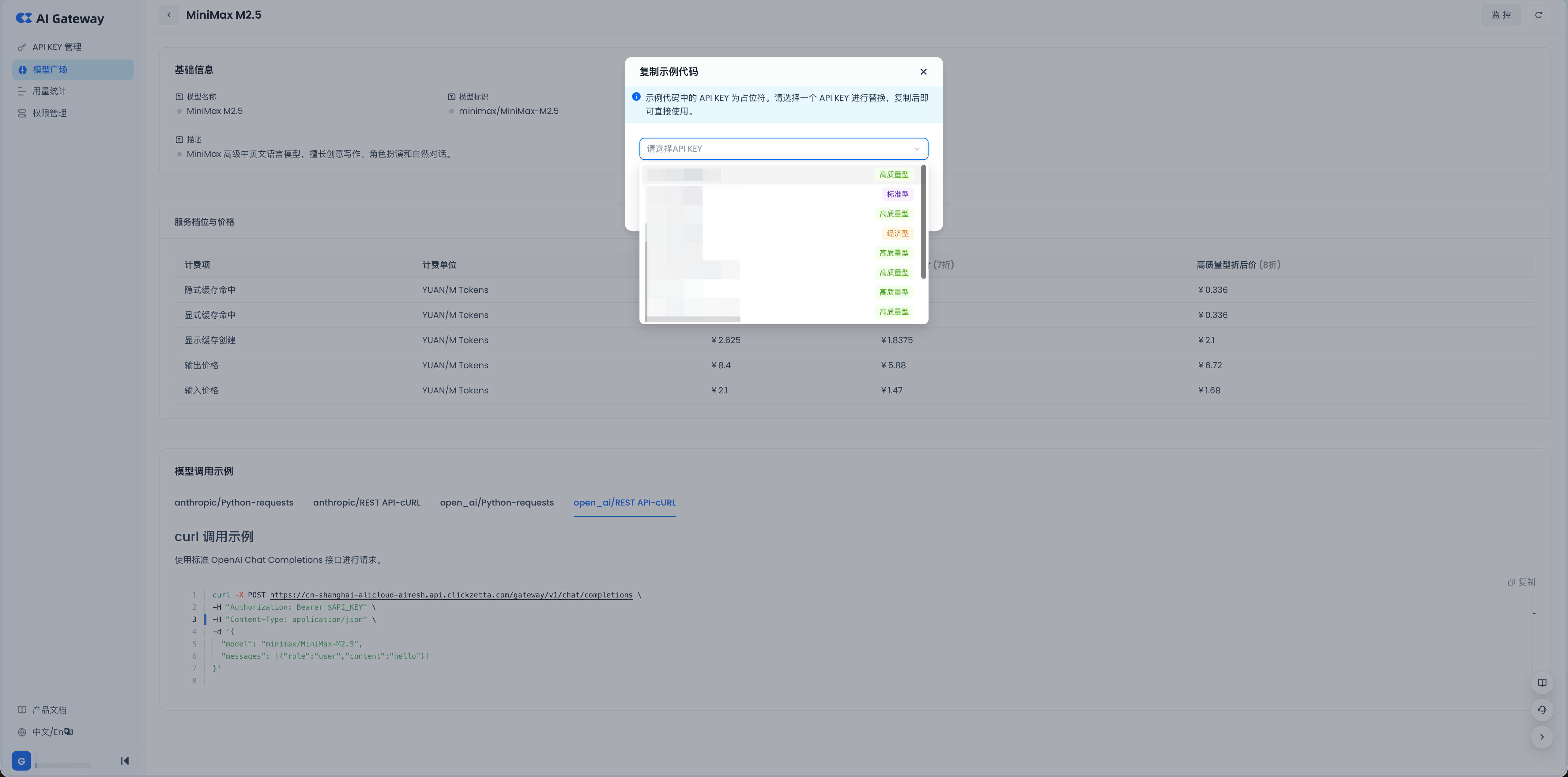Open the 模型广场 sidebar menu
Image resolution: width=1568 pixels, height=777 pixels.
coord(73,70)
